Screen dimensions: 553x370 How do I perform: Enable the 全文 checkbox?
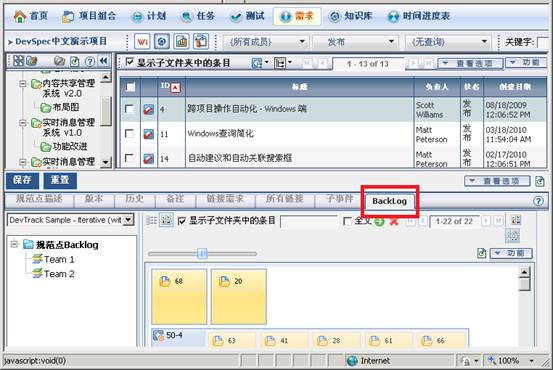click(x=347, y=221)
